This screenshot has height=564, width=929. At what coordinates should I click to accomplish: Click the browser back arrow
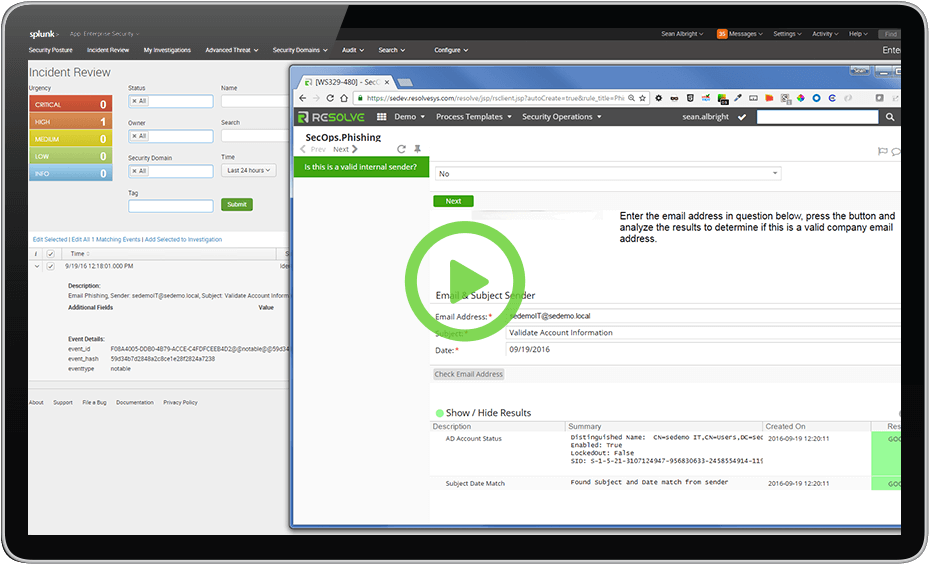click(303, 98)
